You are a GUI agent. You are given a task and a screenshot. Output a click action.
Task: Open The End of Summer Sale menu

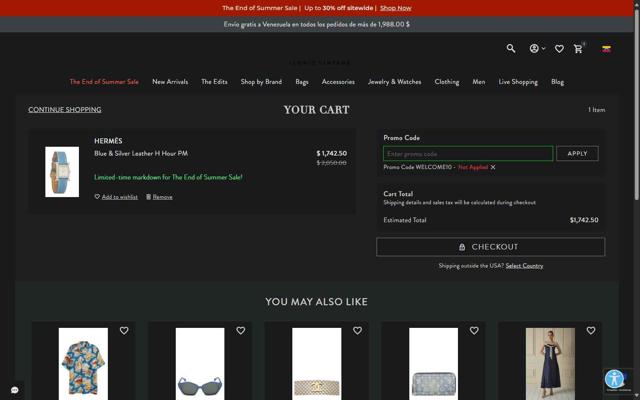coord(104,82)
